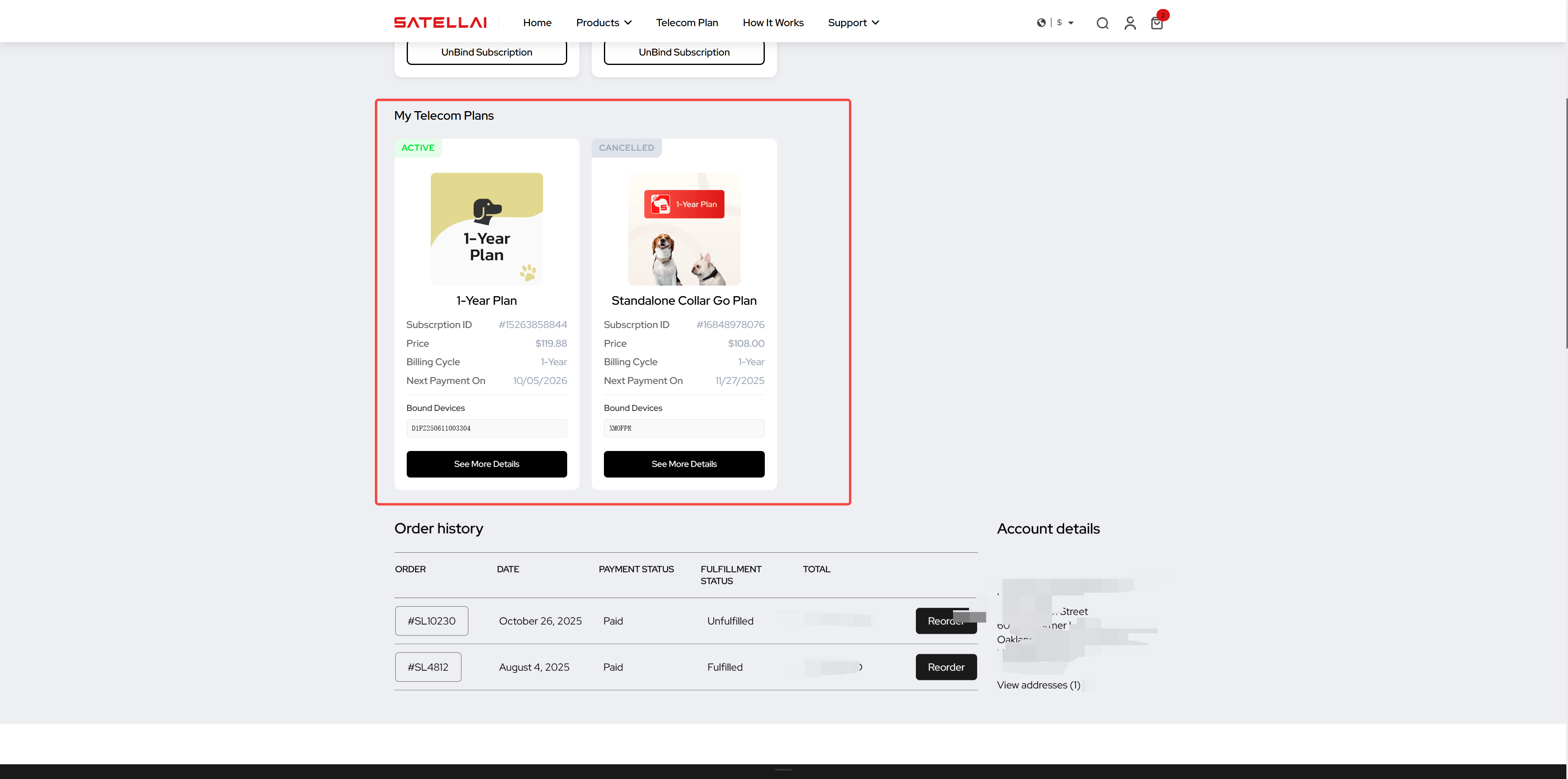Open the user account icon
This screenshot has height=779, width=1568.
pos(1130,23)
